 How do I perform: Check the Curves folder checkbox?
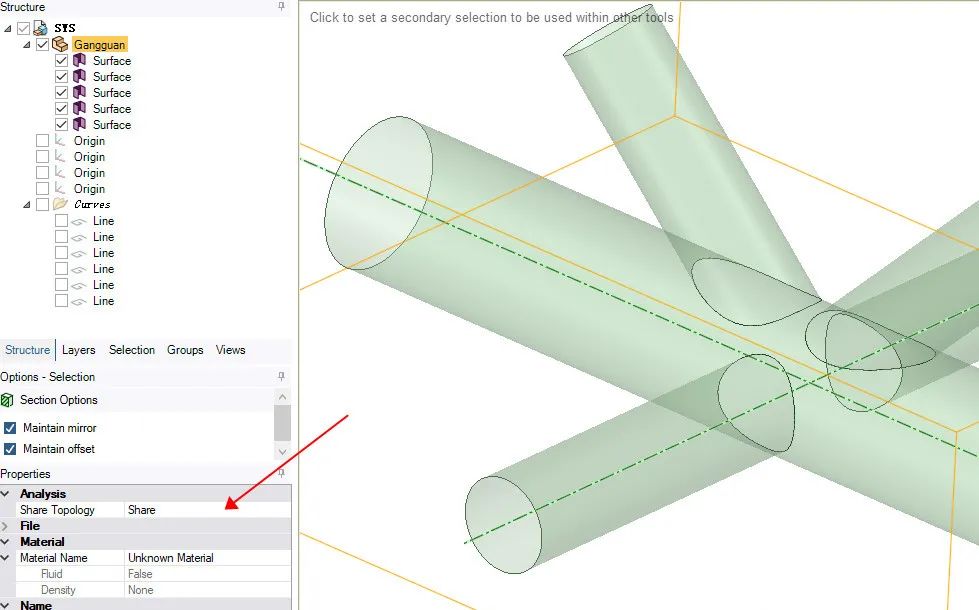coord(42,204)
